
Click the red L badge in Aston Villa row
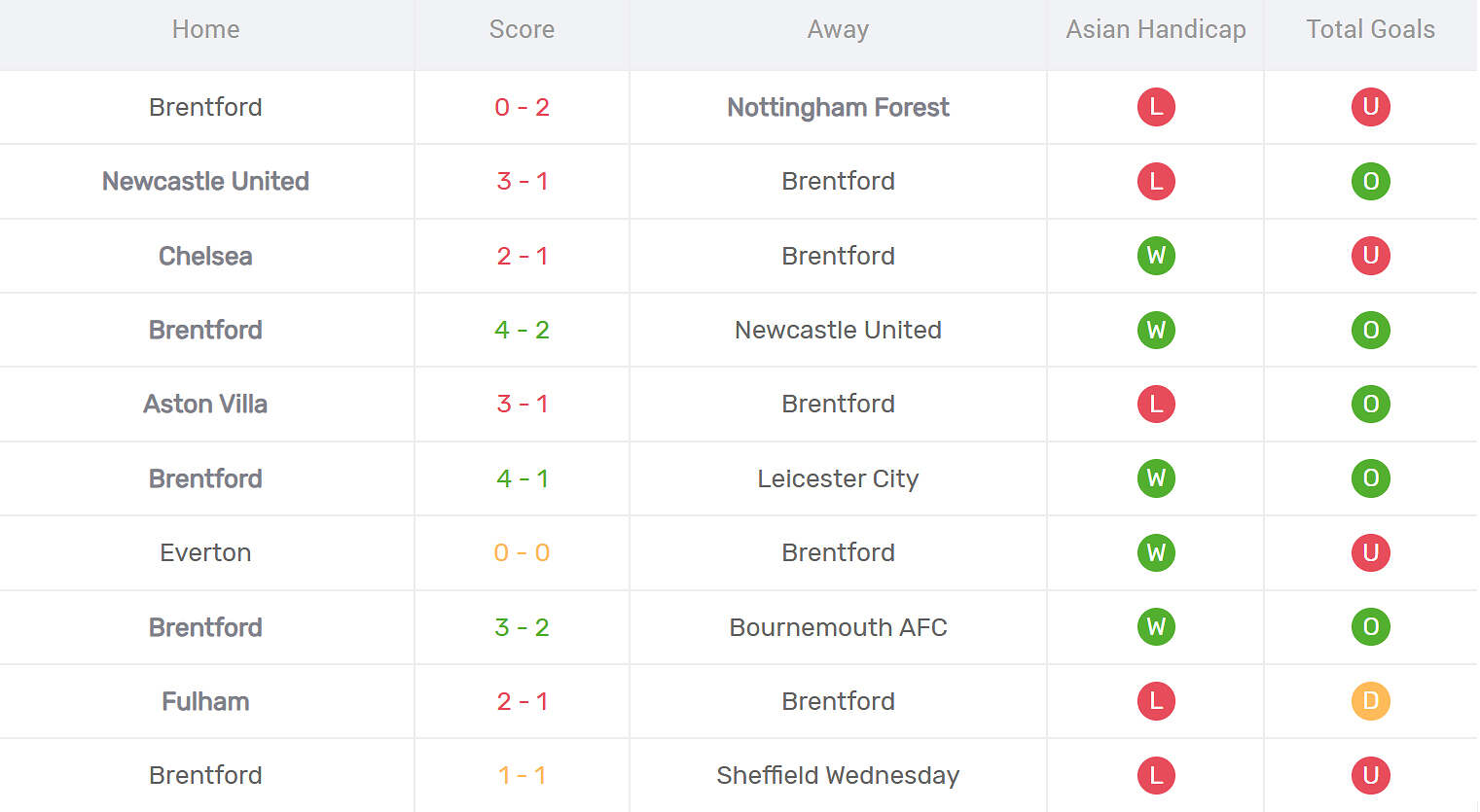1156,404
